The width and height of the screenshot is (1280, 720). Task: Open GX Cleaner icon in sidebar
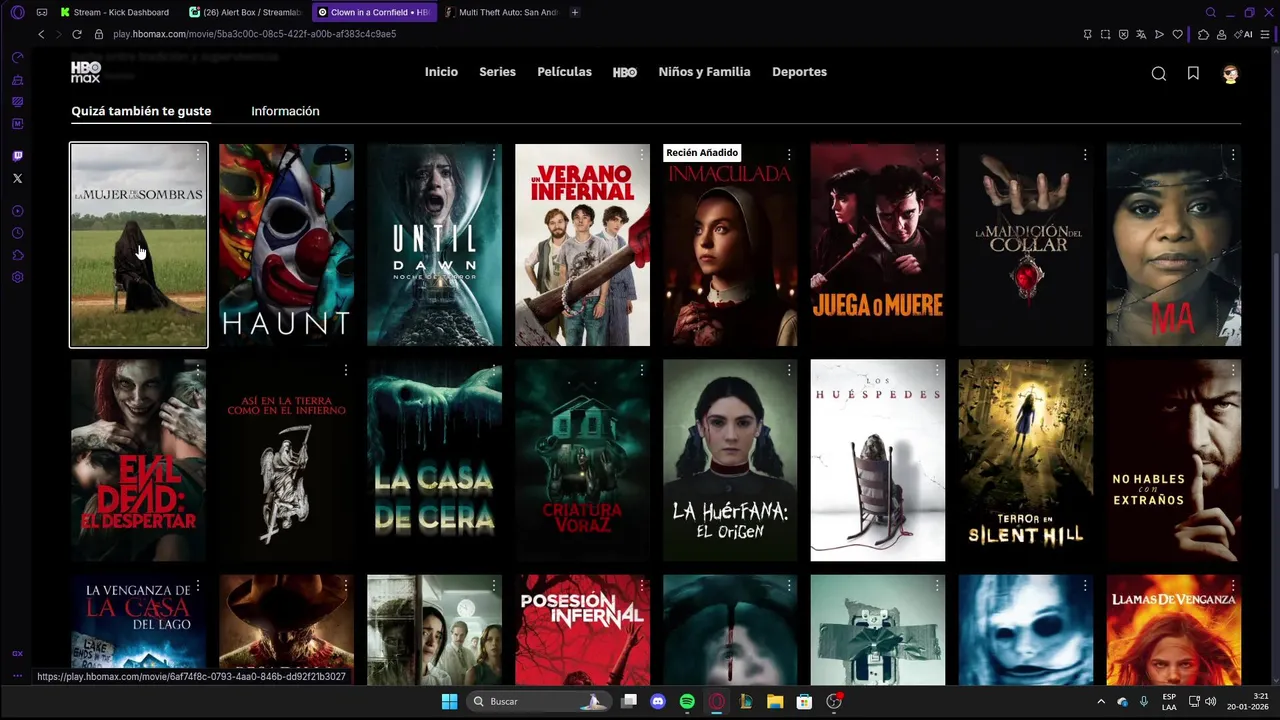pyautogui.click(x=17, y=80)
